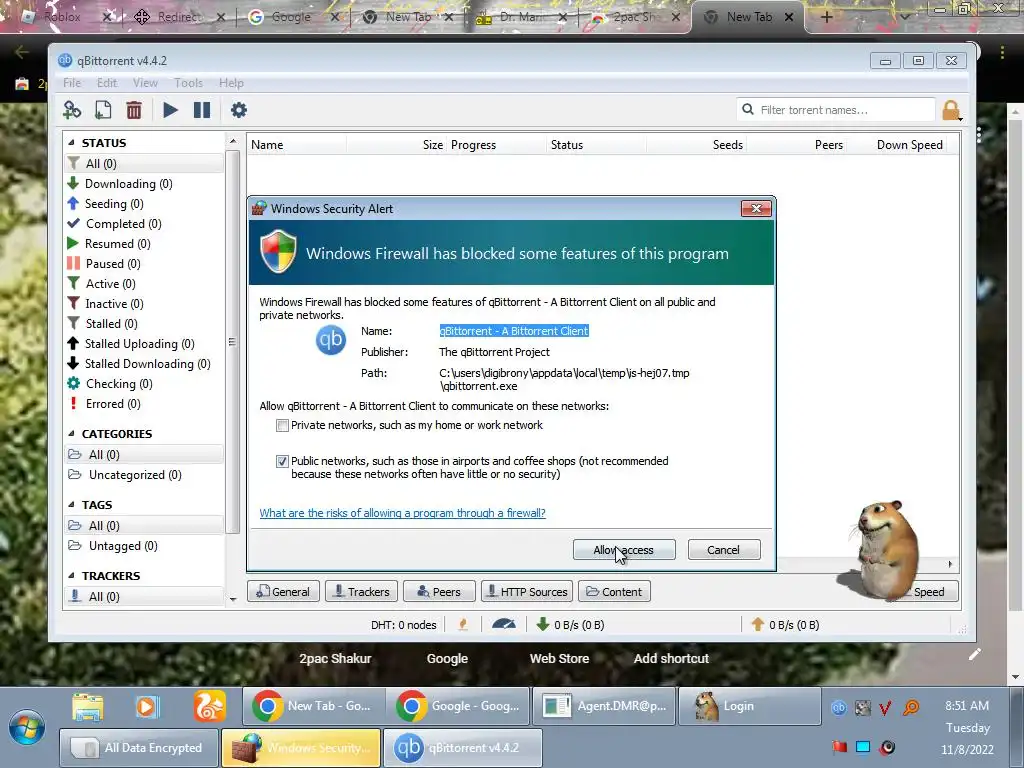This screenshot has height=768, width=1024.
Task: Switch to the General tab
Action: tap(283, 592)
